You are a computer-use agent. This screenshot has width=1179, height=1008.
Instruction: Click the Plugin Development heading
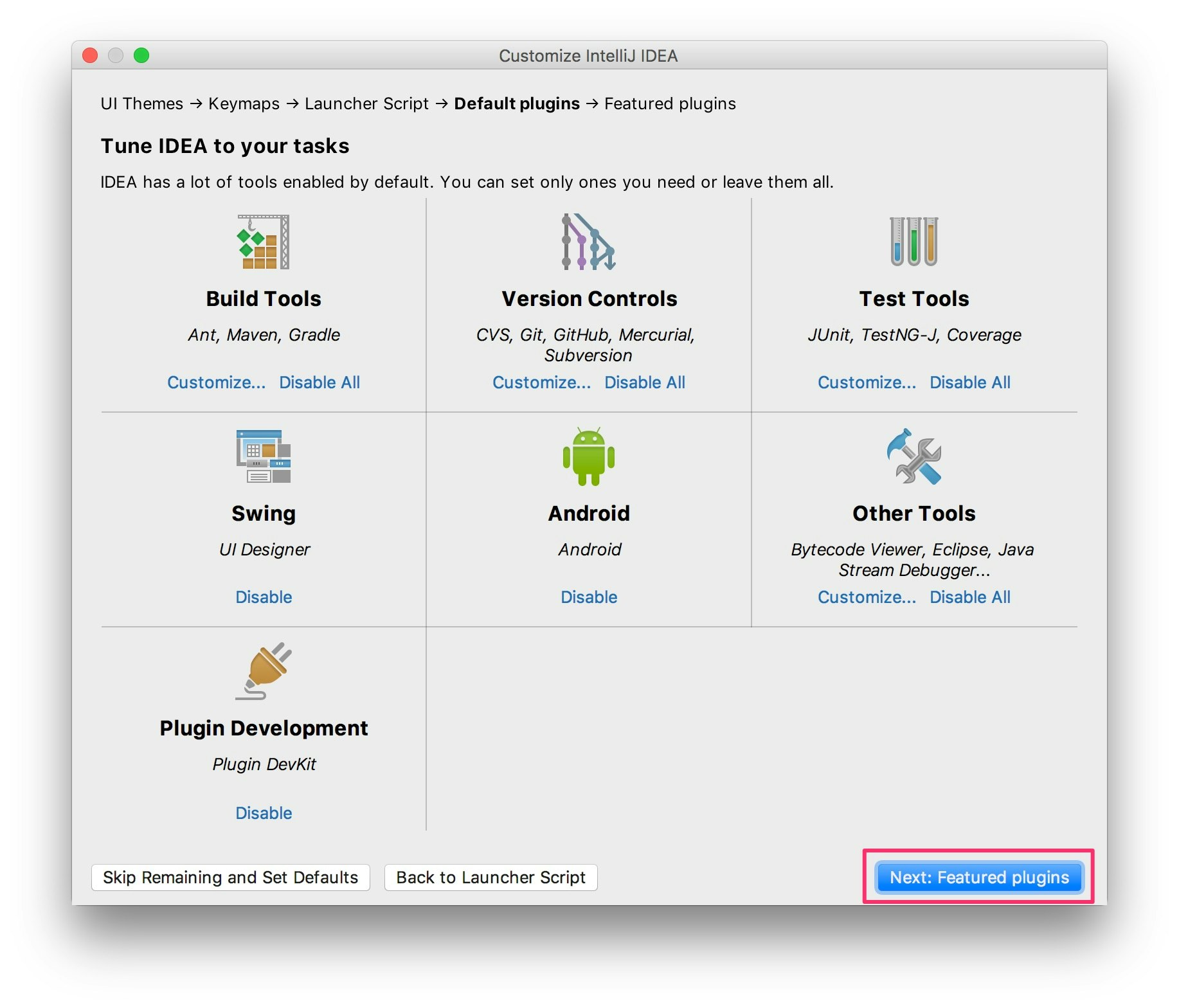(x=264, y=728)
